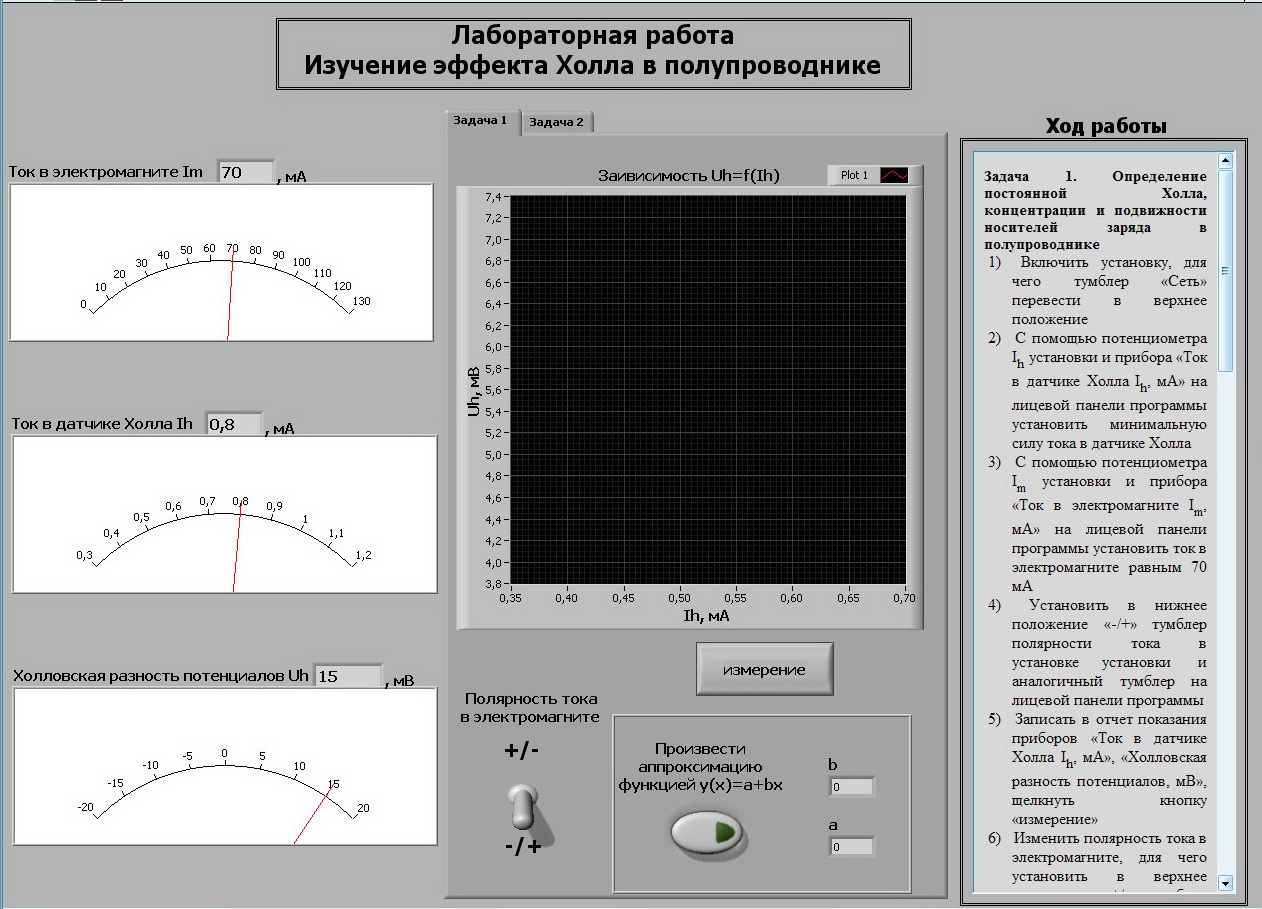
Task: Click the Ток в электромагните Im value field
Action: click(246, 172)
